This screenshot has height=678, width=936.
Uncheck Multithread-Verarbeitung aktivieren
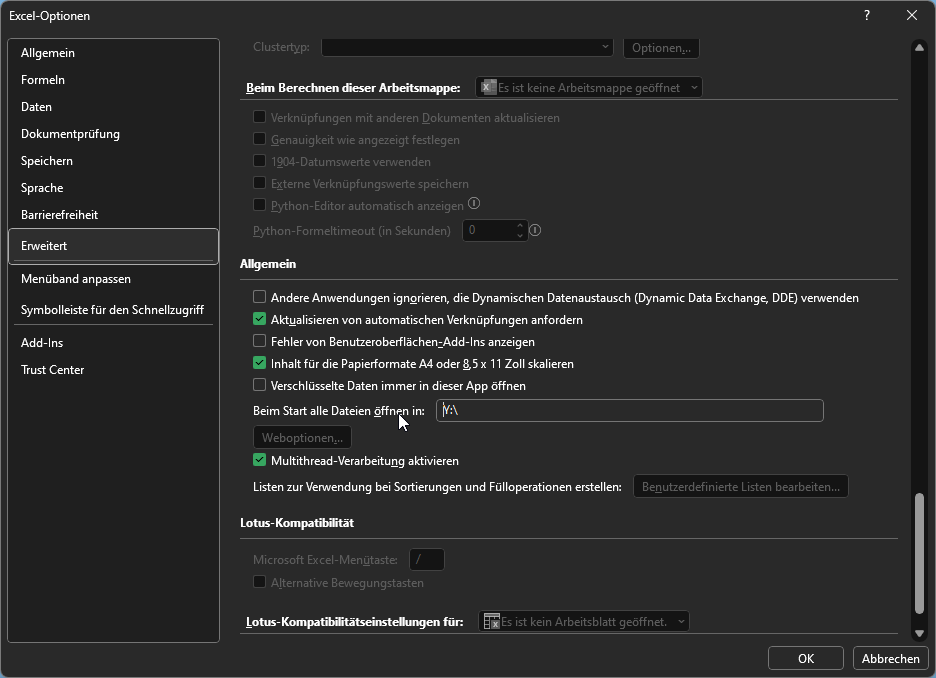coord(260,461)
